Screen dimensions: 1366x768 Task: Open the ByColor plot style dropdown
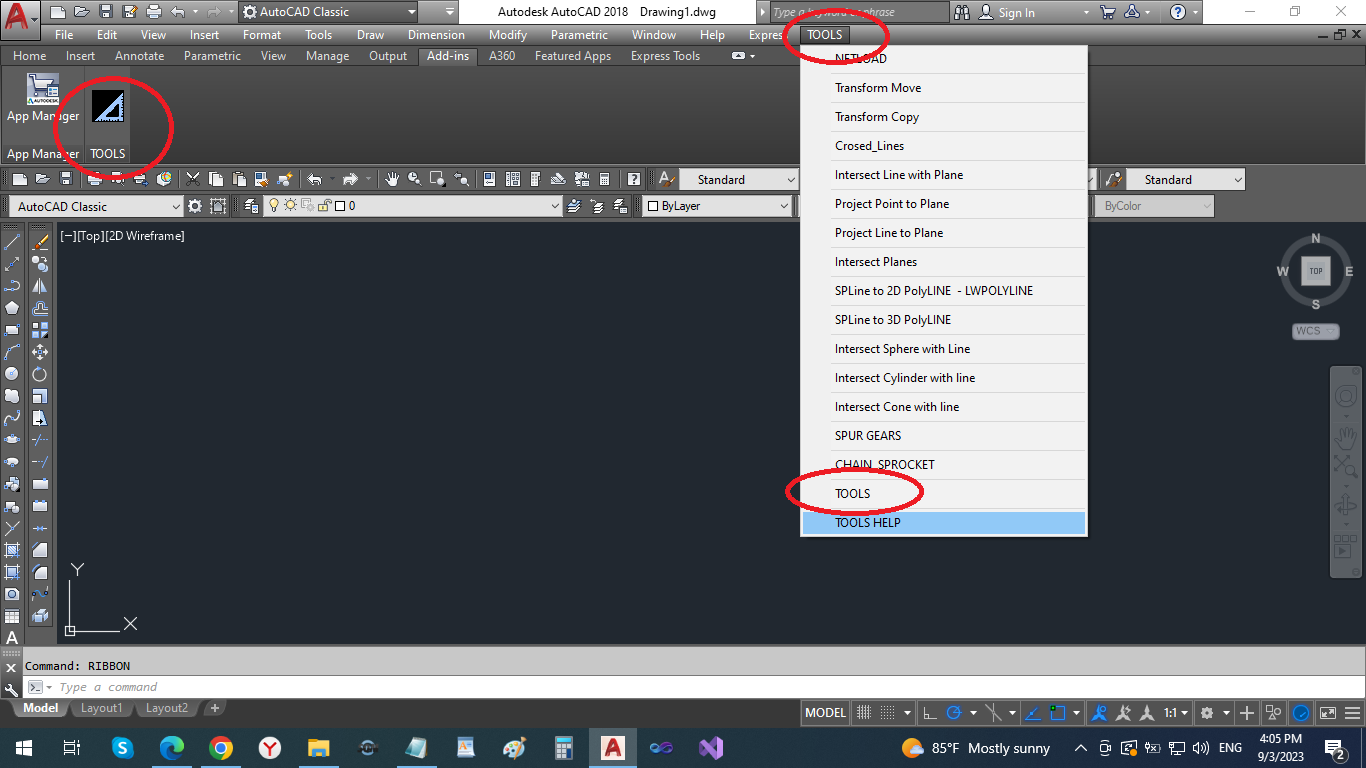coord(1155,206)
